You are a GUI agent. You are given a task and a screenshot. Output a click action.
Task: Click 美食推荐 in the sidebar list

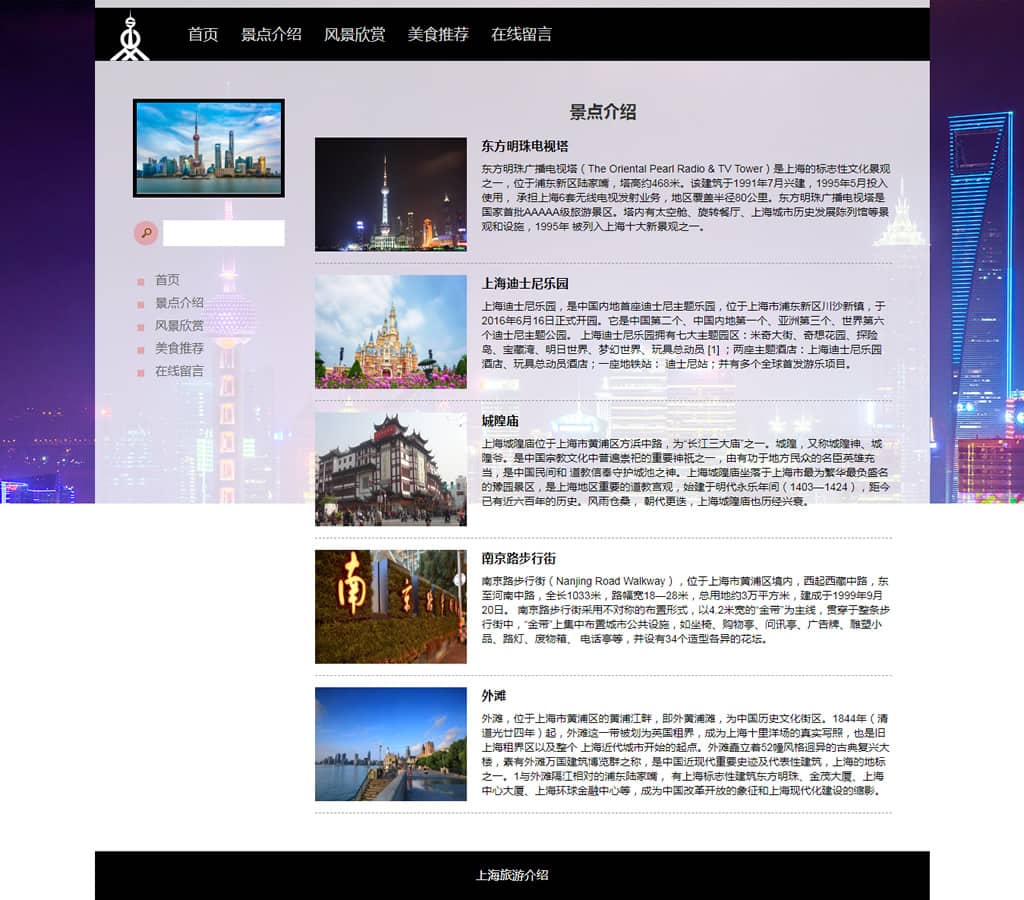pyautogui.click(x=179, y=349)
